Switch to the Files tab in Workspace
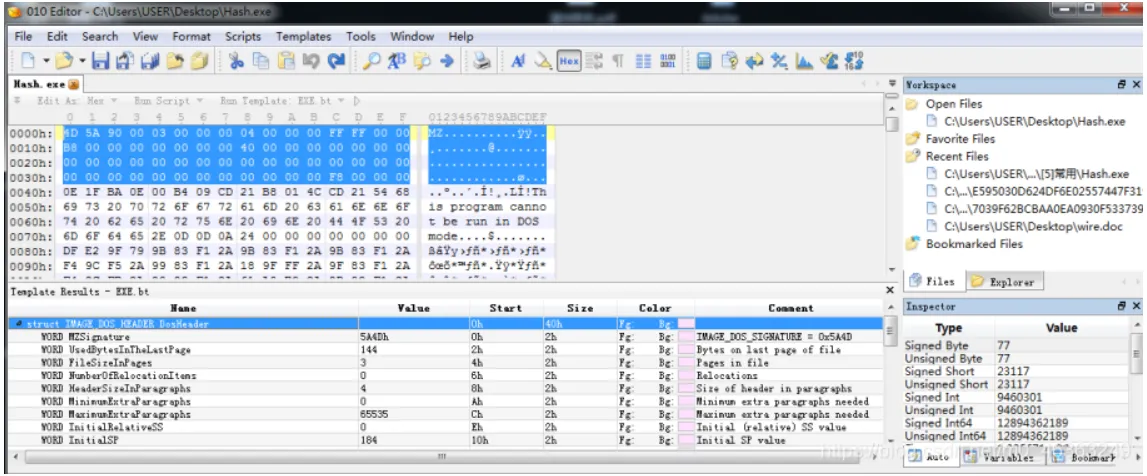This screenshot has height=476, width=1147. (934, 282)
